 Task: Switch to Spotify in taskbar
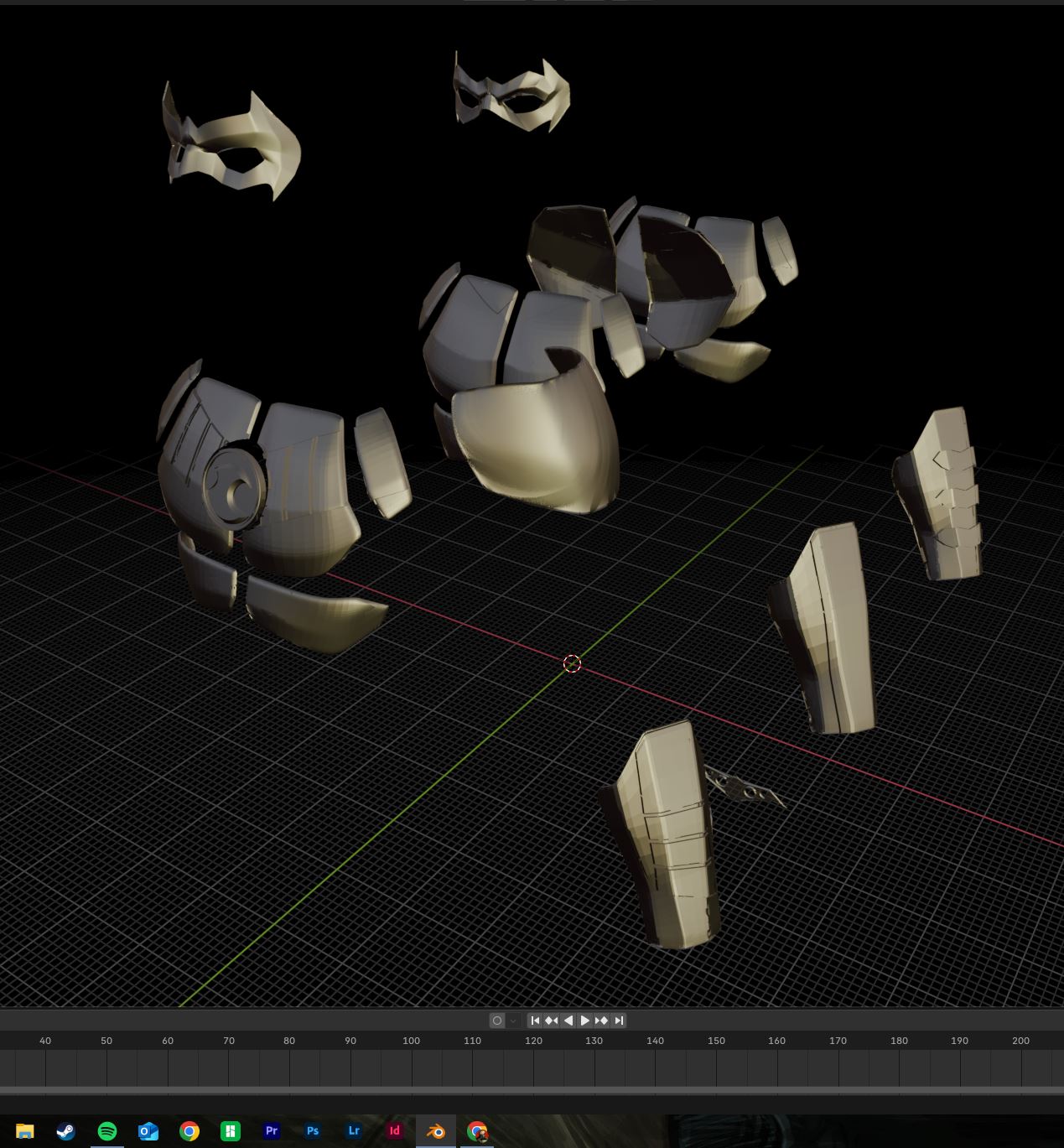tap(106, 1131)
